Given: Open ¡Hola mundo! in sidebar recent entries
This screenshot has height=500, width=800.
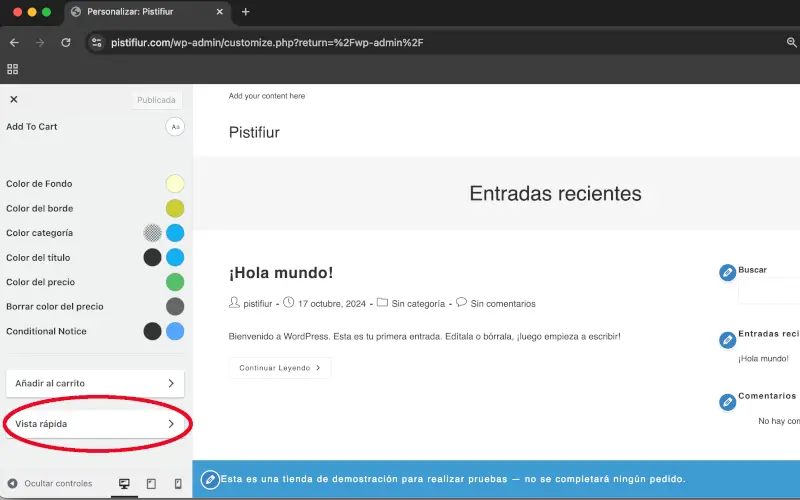Looking at the screenshot, I should 763,359.
